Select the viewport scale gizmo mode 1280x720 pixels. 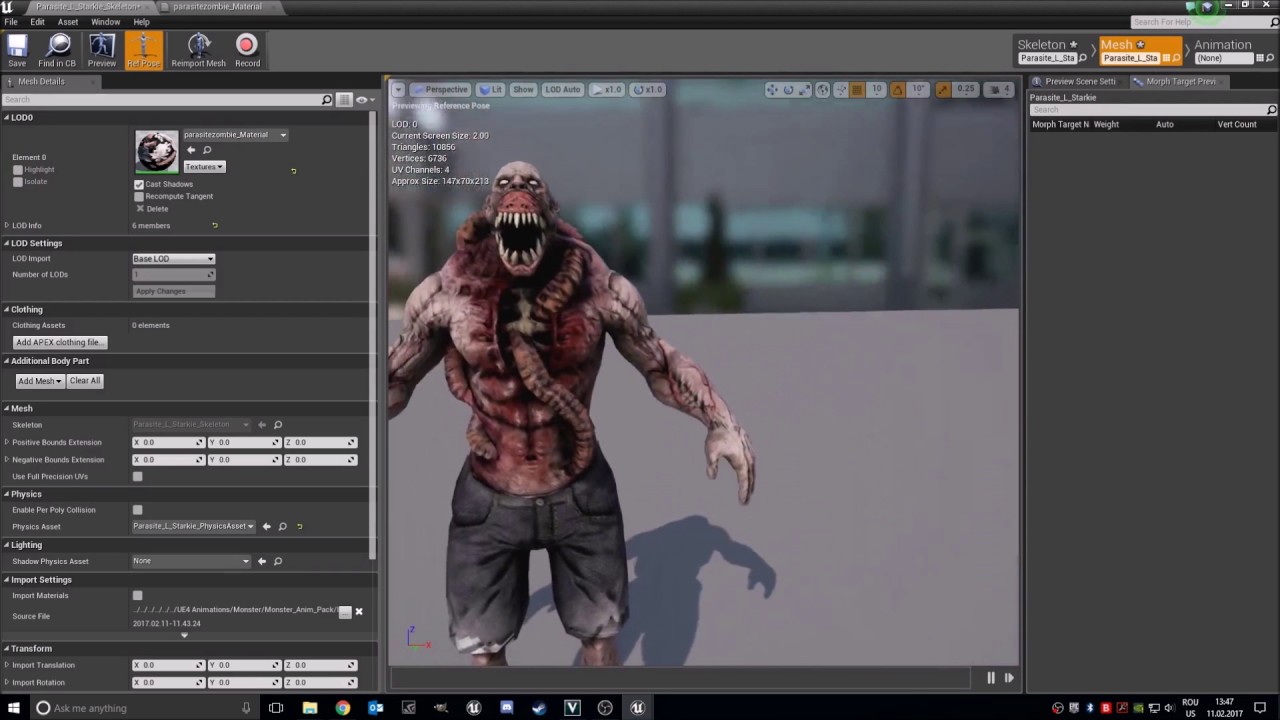(804, 90)
